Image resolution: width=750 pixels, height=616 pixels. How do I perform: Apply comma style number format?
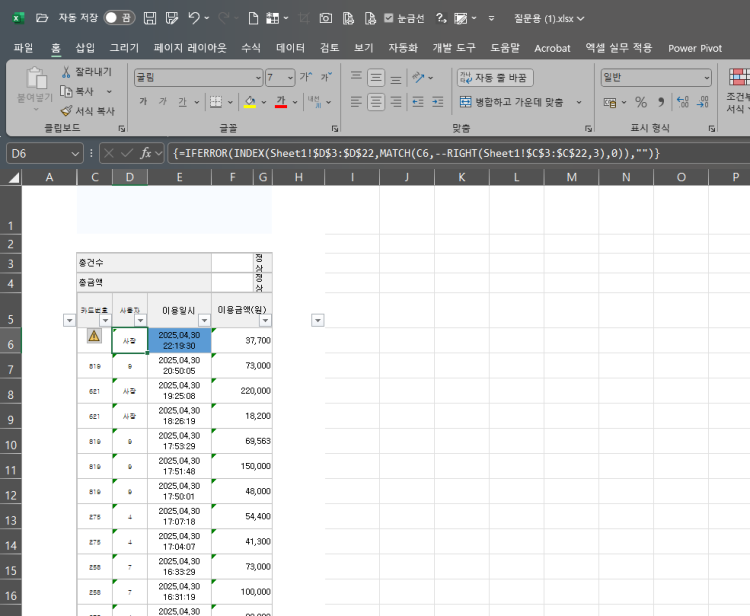point(661,102)
